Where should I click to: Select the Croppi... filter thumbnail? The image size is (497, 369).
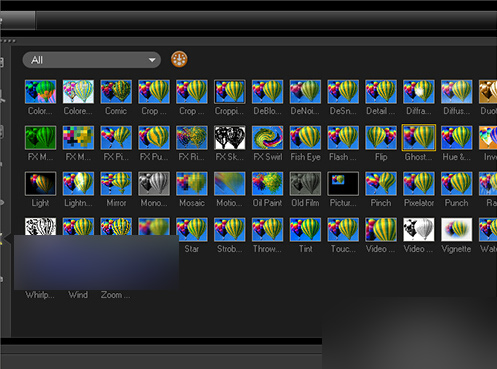tap(230, 92)
